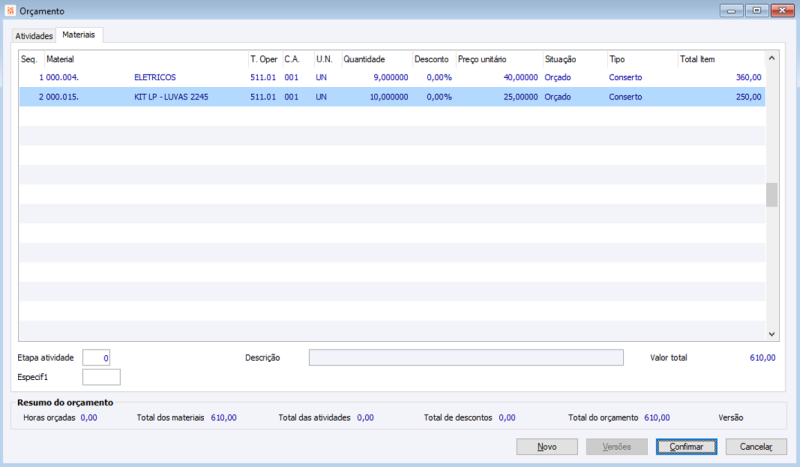Viewport: 800px width, 467px height.
Task: Click Valor total 610,00 value
Action: coord(762,358)
